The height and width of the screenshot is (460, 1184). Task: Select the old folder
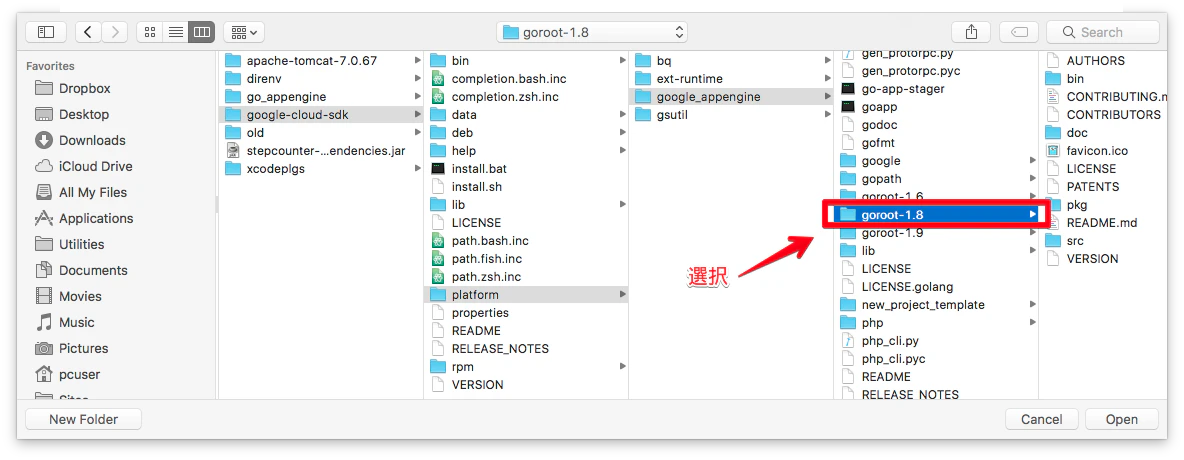tap(322, 133)
